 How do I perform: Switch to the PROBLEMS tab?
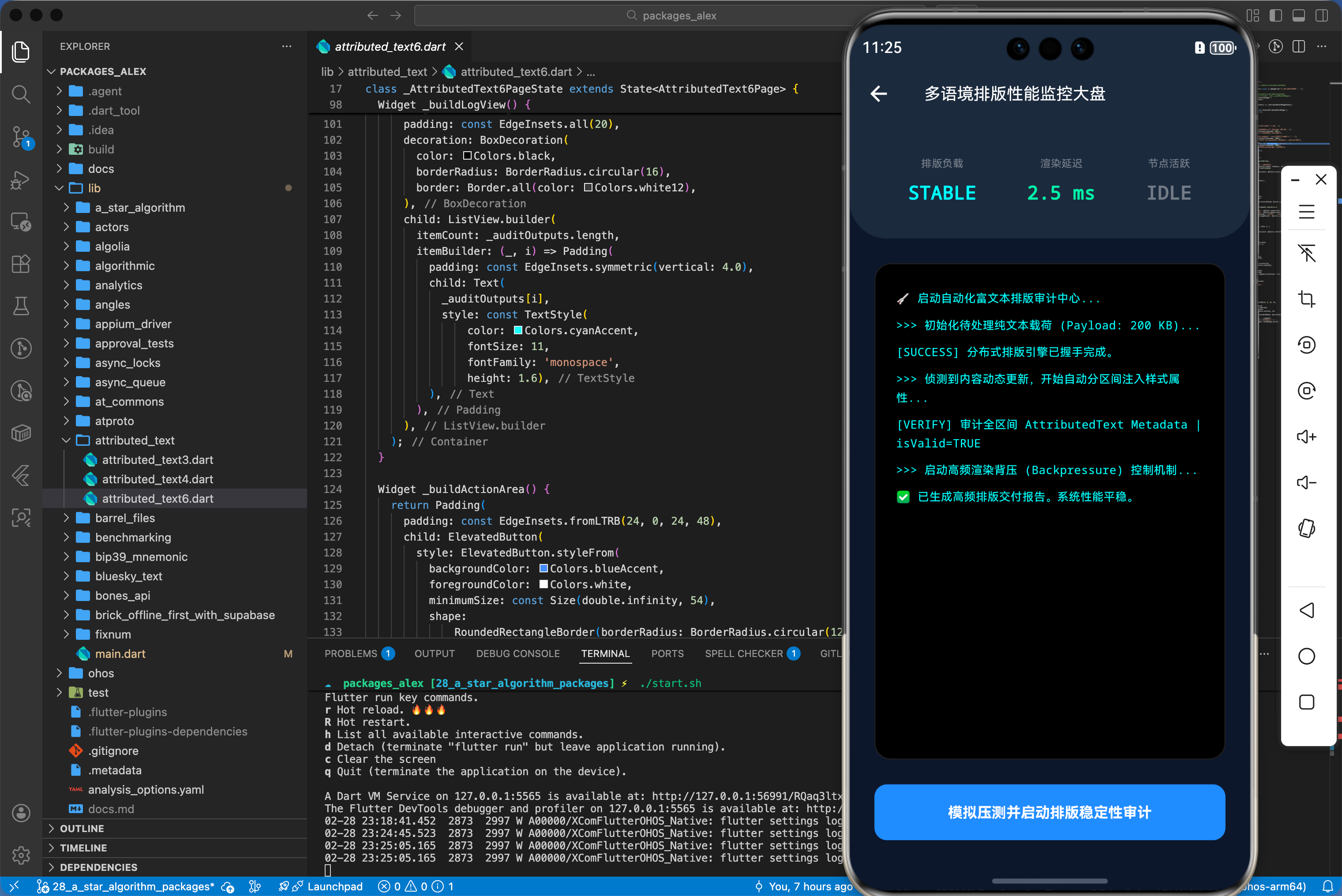click(x=350, y=653)
